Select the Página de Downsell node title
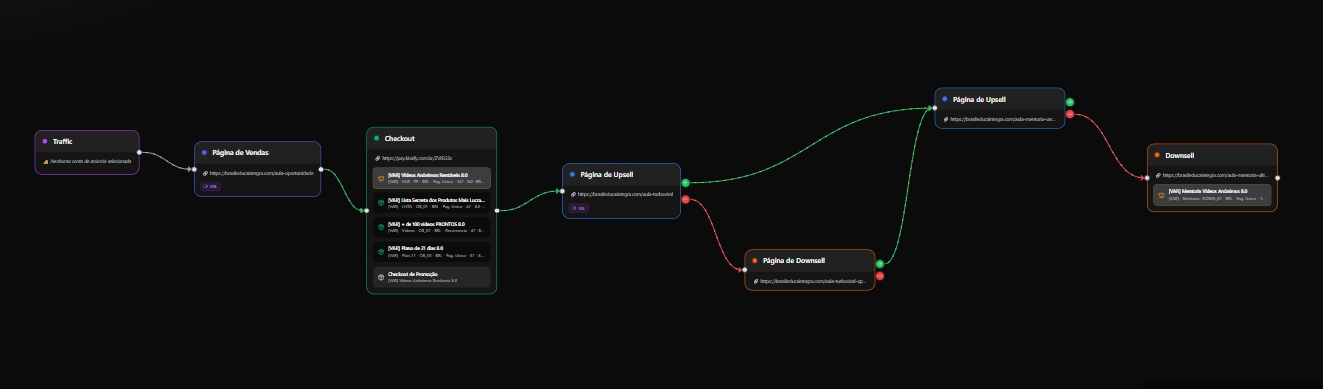Image resolution: width=1323 pixels, height=389 pixels. coord(794,261)
